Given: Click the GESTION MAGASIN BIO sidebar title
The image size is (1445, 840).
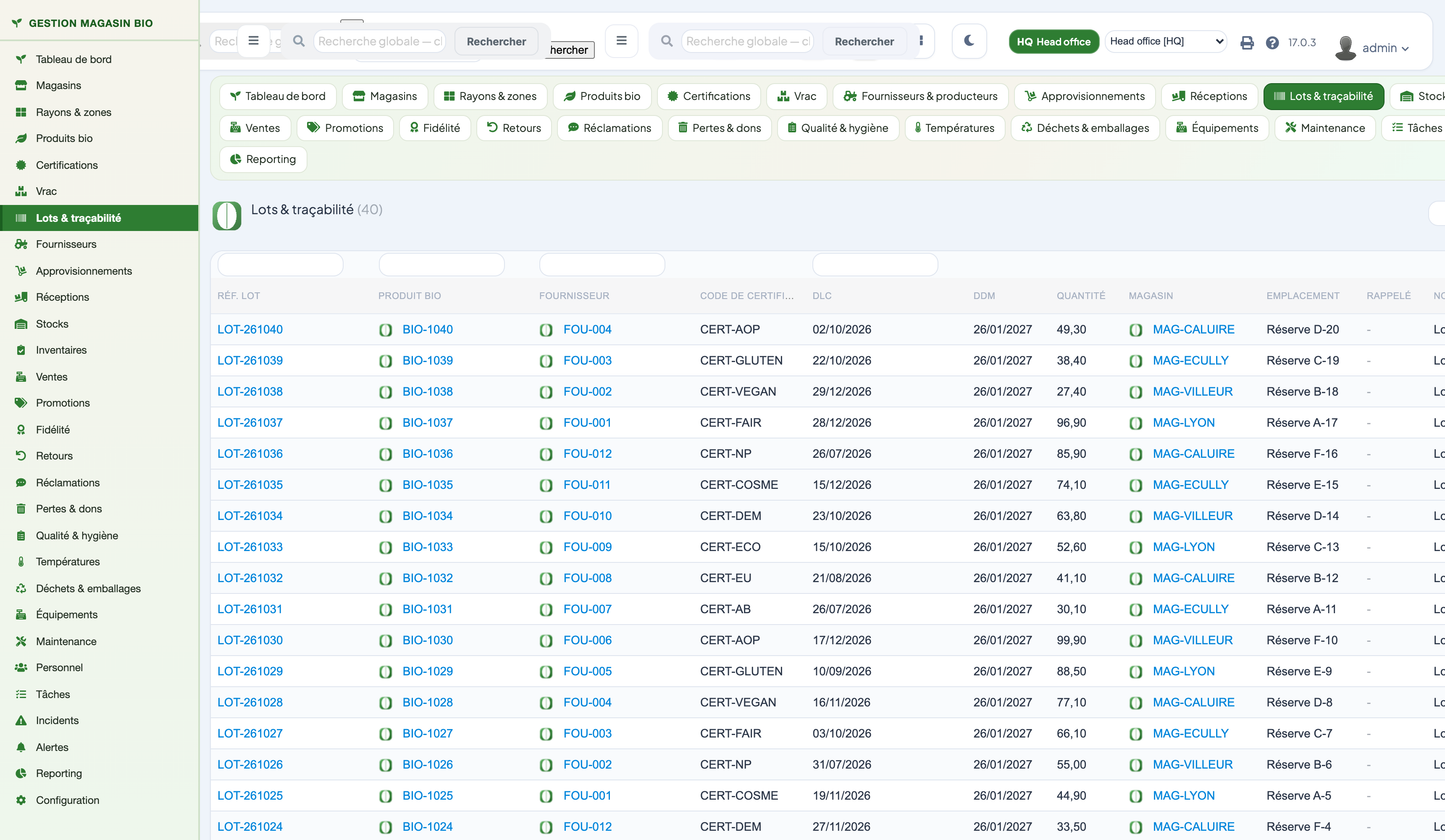Looking at the screenshot, I should [x=91, y=22].
